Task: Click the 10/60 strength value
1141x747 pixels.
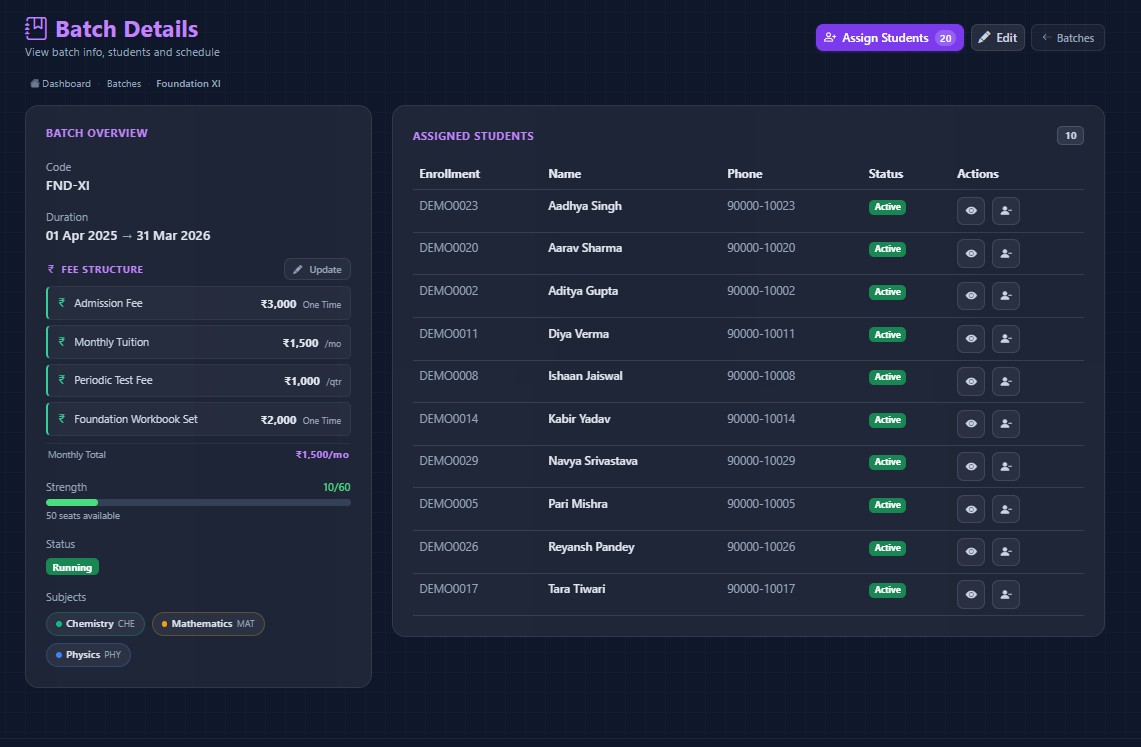Action: point(336,487)
